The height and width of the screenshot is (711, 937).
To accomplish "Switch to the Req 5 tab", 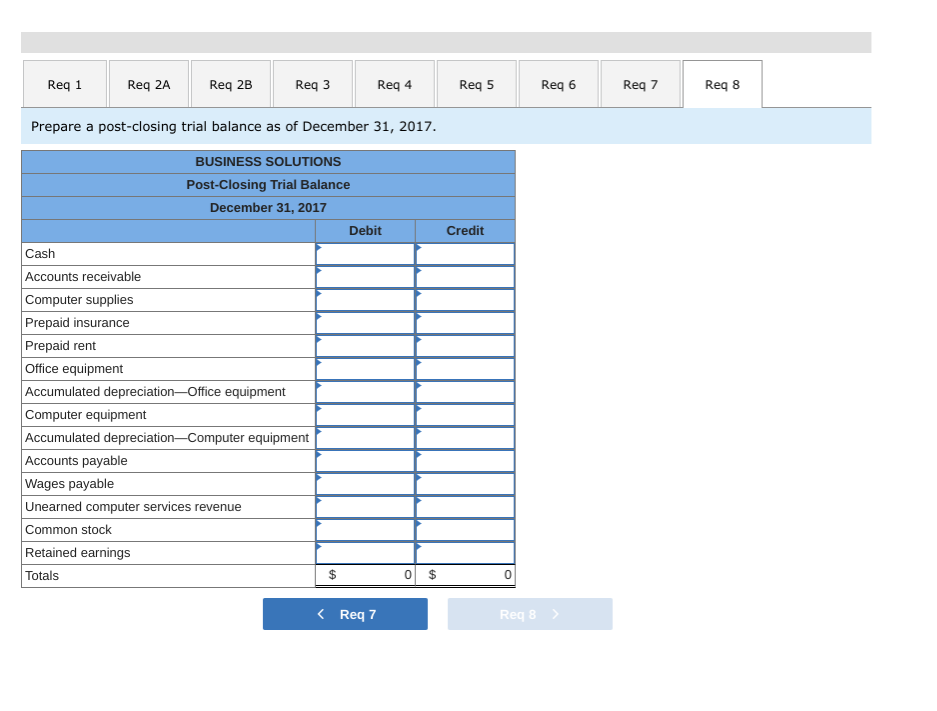I will [x=476, y=84].
